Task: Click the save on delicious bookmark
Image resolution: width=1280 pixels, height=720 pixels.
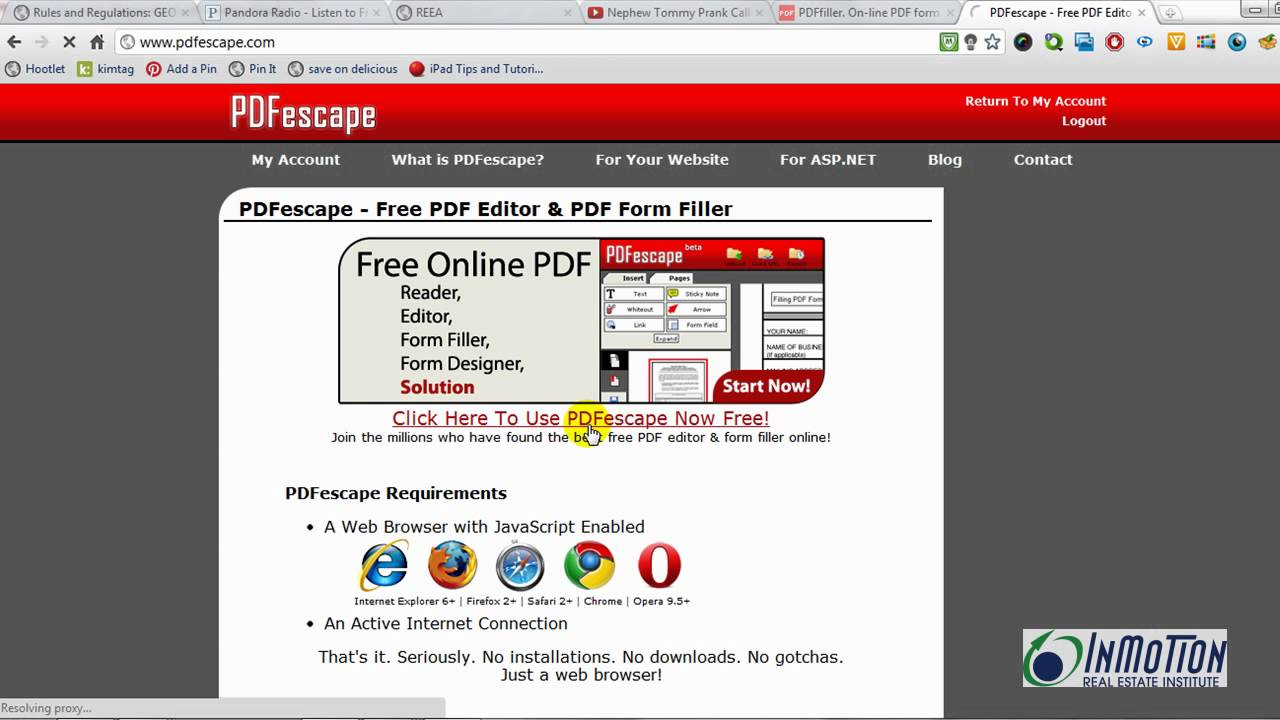Action: 343,69
